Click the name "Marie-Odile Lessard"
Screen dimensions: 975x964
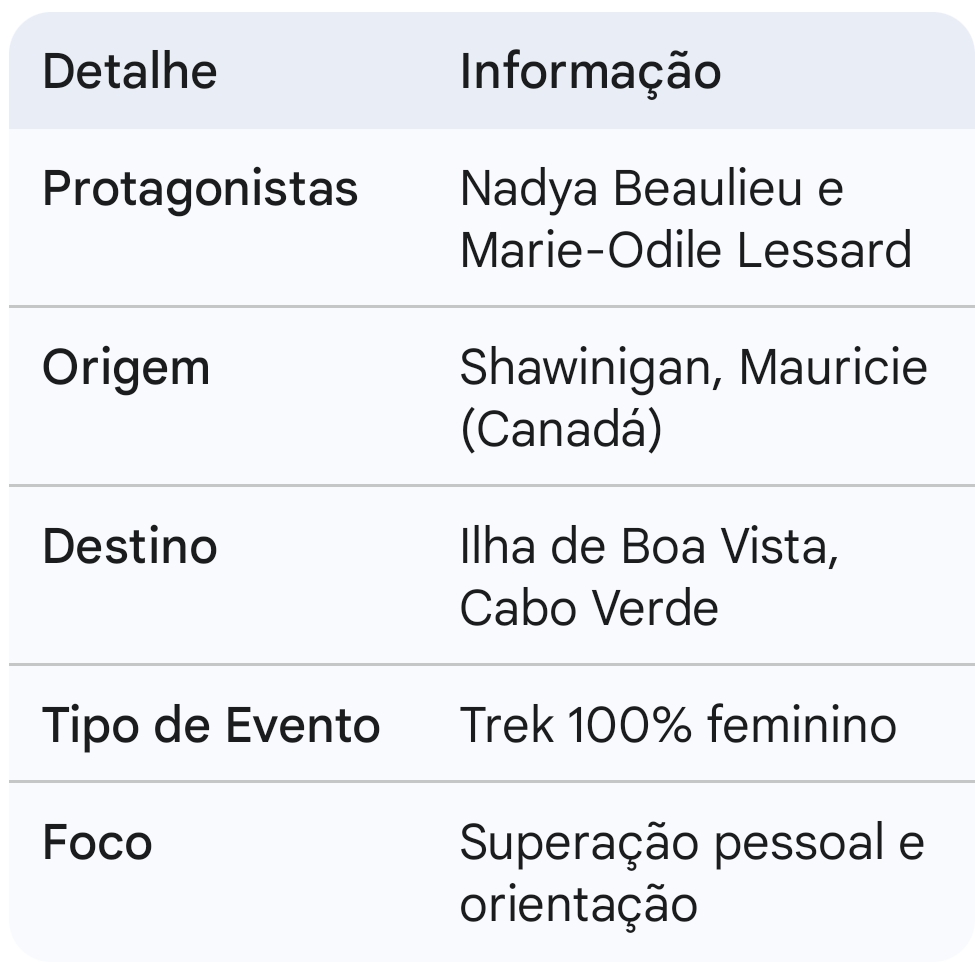pos(685,250)
